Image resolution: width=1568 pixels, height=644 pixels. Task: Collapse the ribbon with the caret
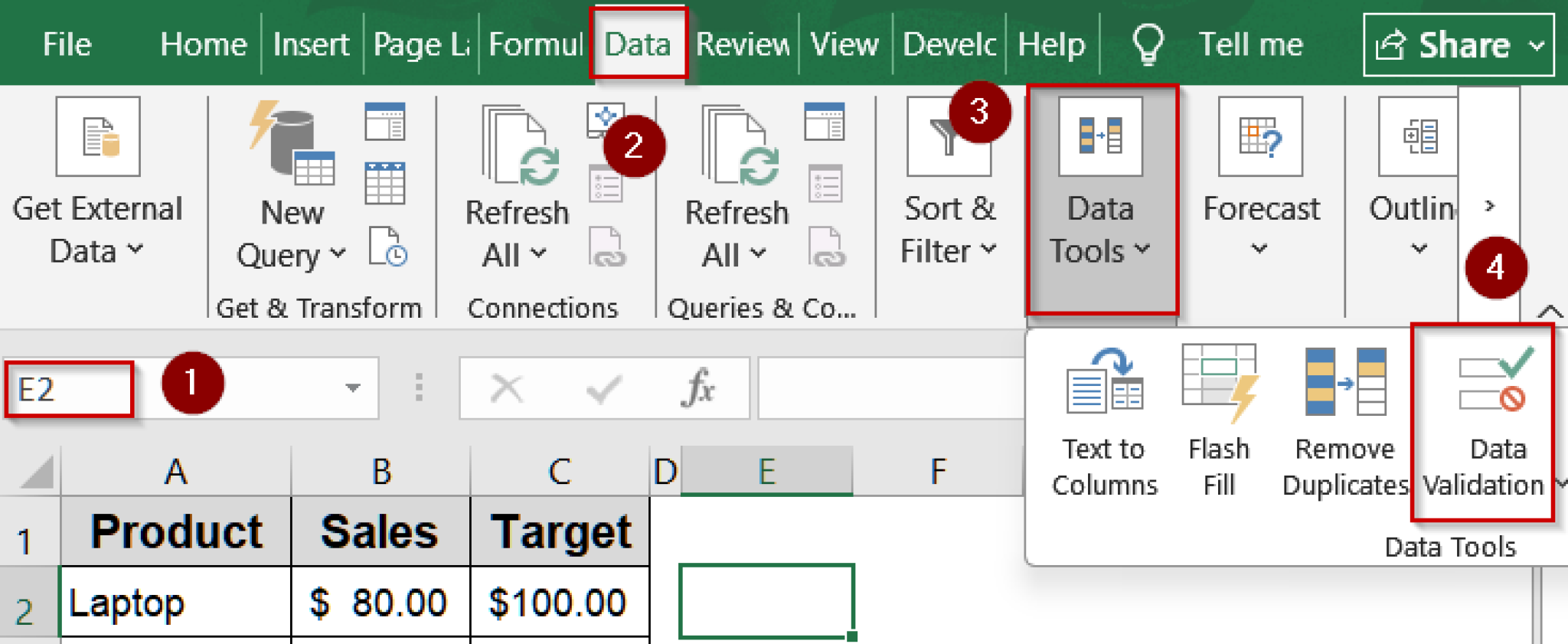(x=1550, y=311)
